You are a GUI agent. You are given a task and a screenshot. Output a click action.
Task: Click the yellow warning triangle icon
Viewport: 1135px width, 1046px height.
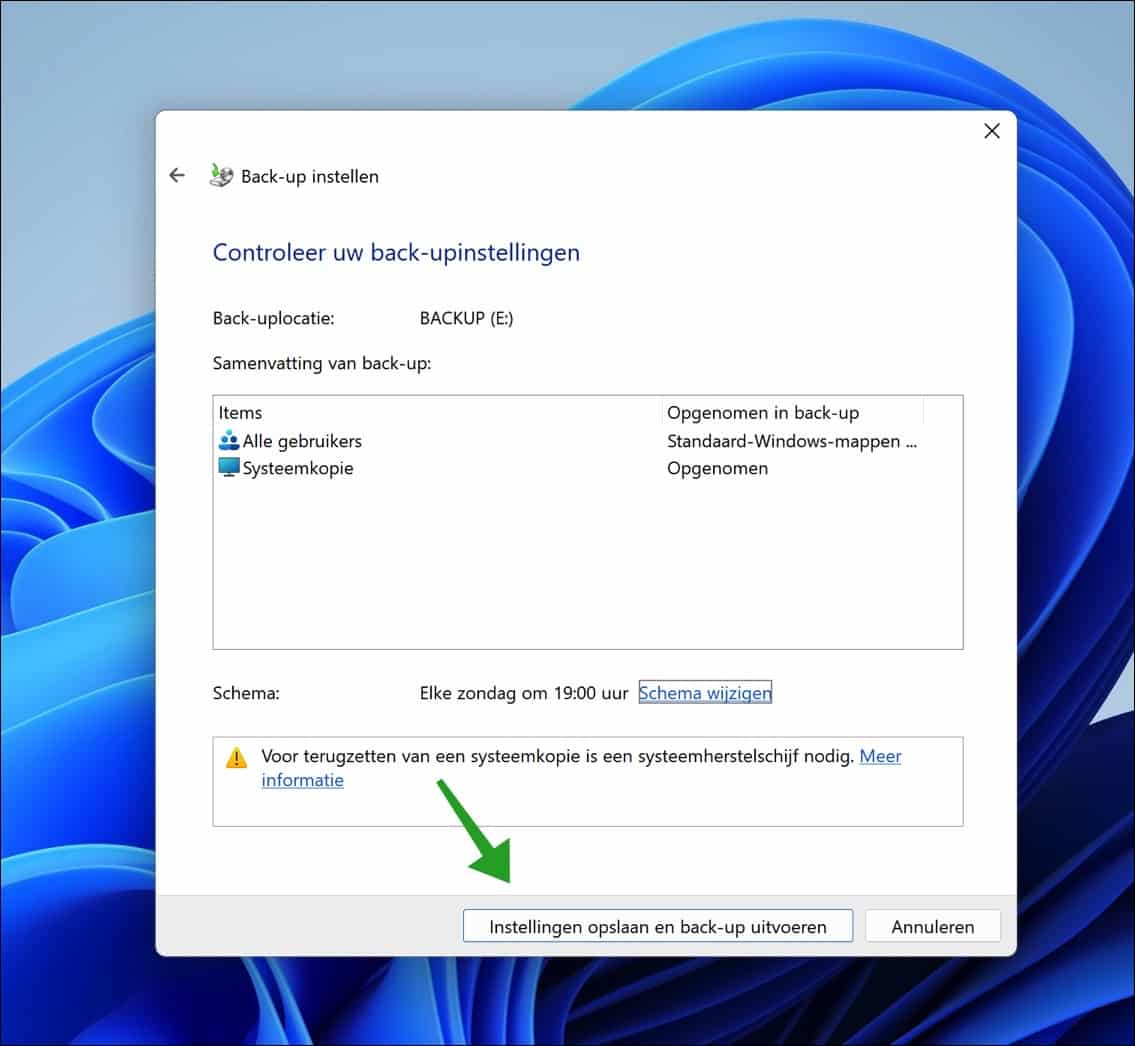point(237,757)
